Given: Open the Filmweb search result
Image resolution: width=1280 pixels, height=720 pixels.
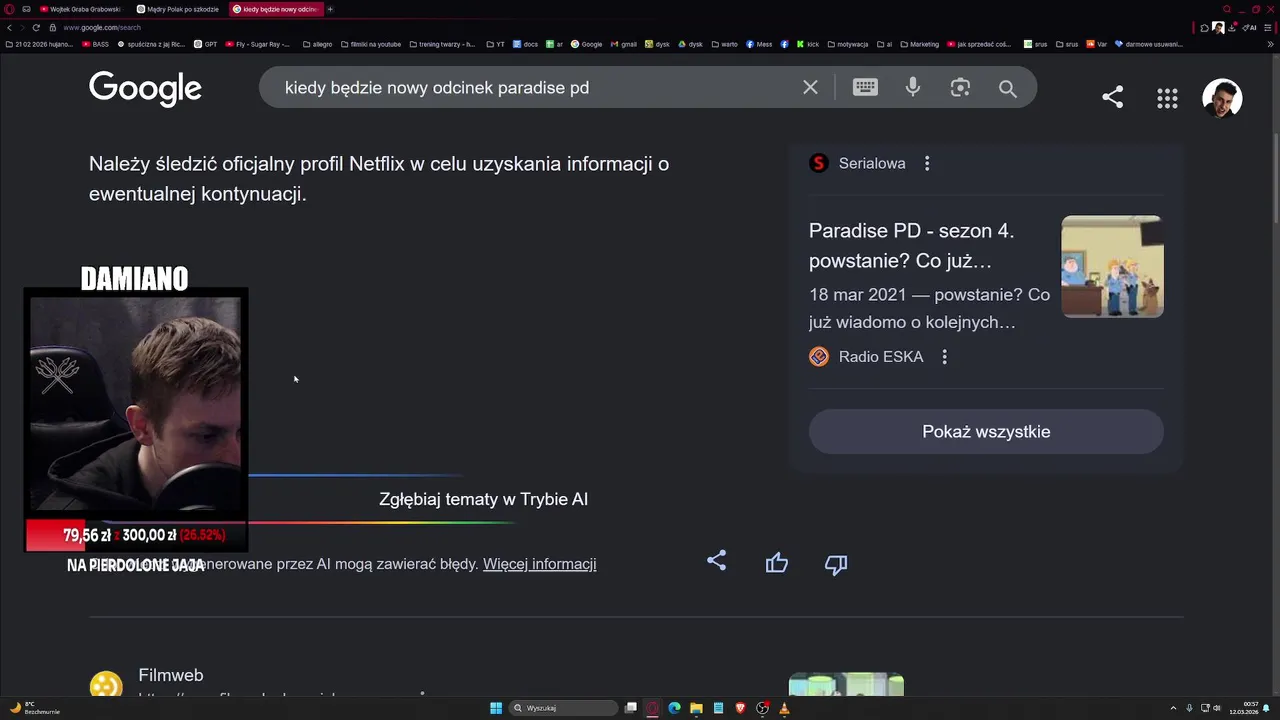Looking at the screenshot, I should coord(171,676).
